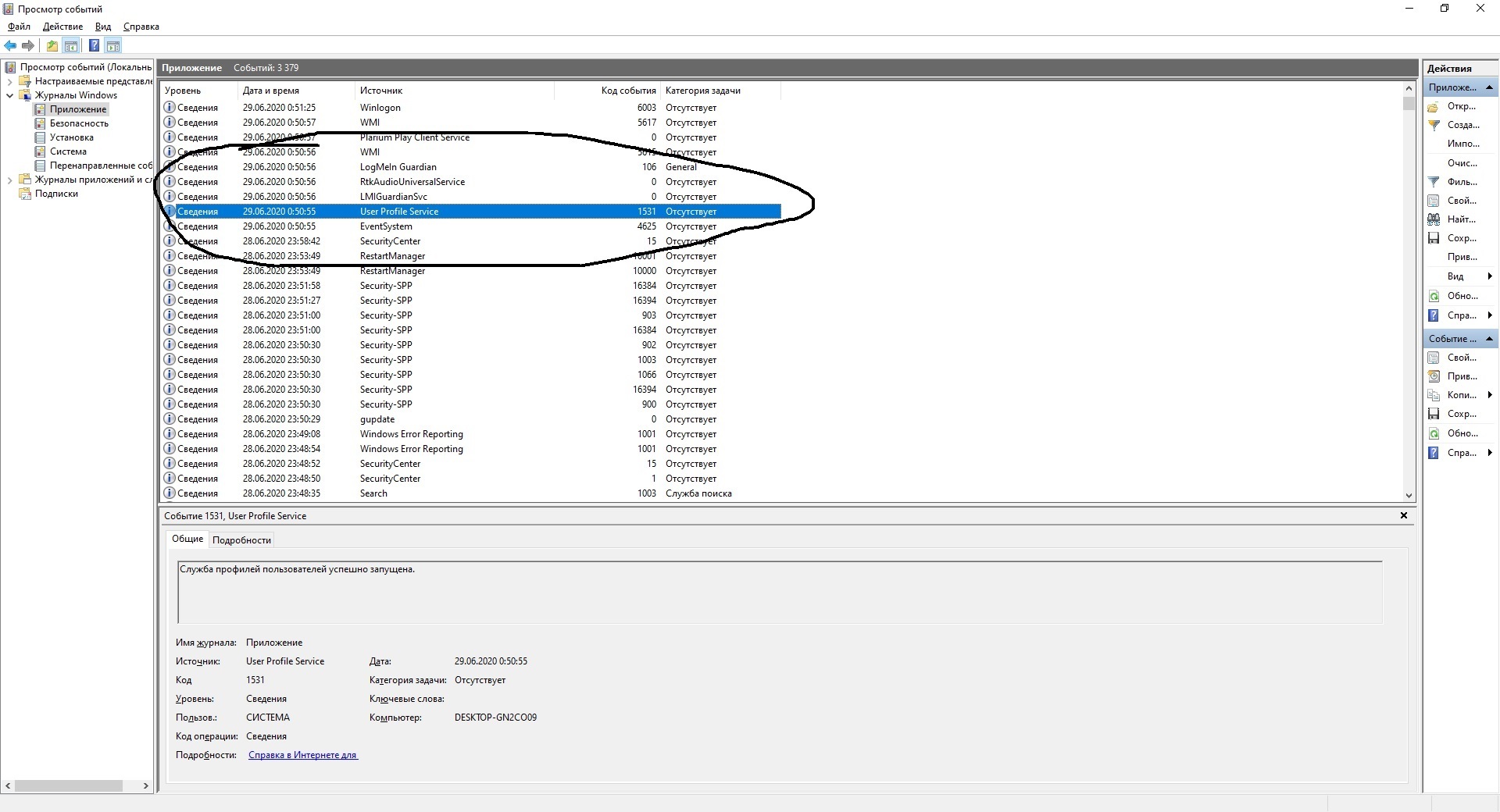Collapse the Приложение section in Actions pane
Screen dimensions: 1500x812
[x=1489, y=87]
